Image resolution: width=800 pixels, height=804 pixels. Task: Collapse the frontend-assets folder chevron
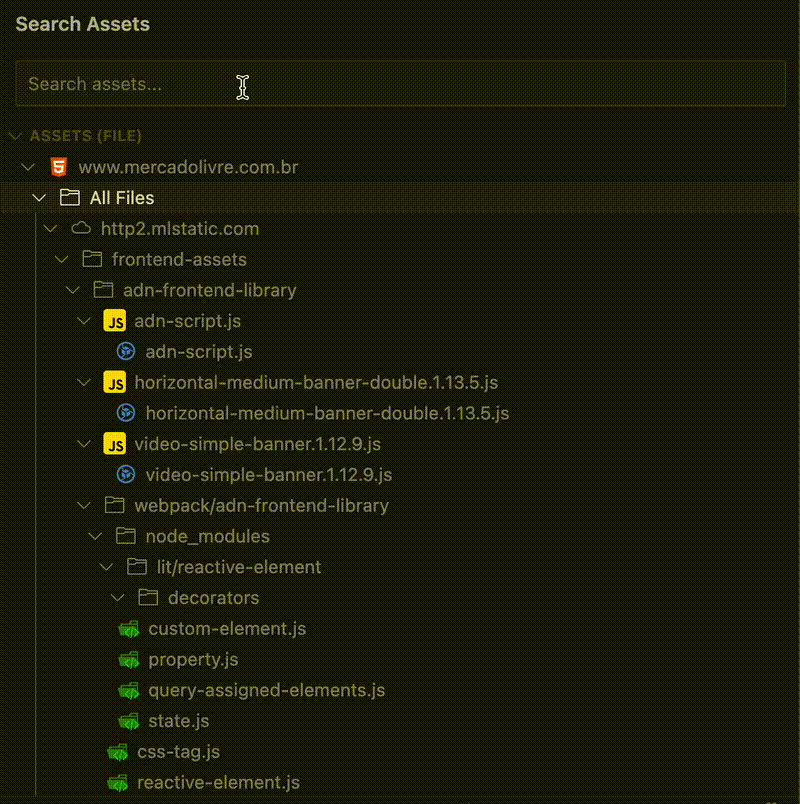(x=62, y=259)
